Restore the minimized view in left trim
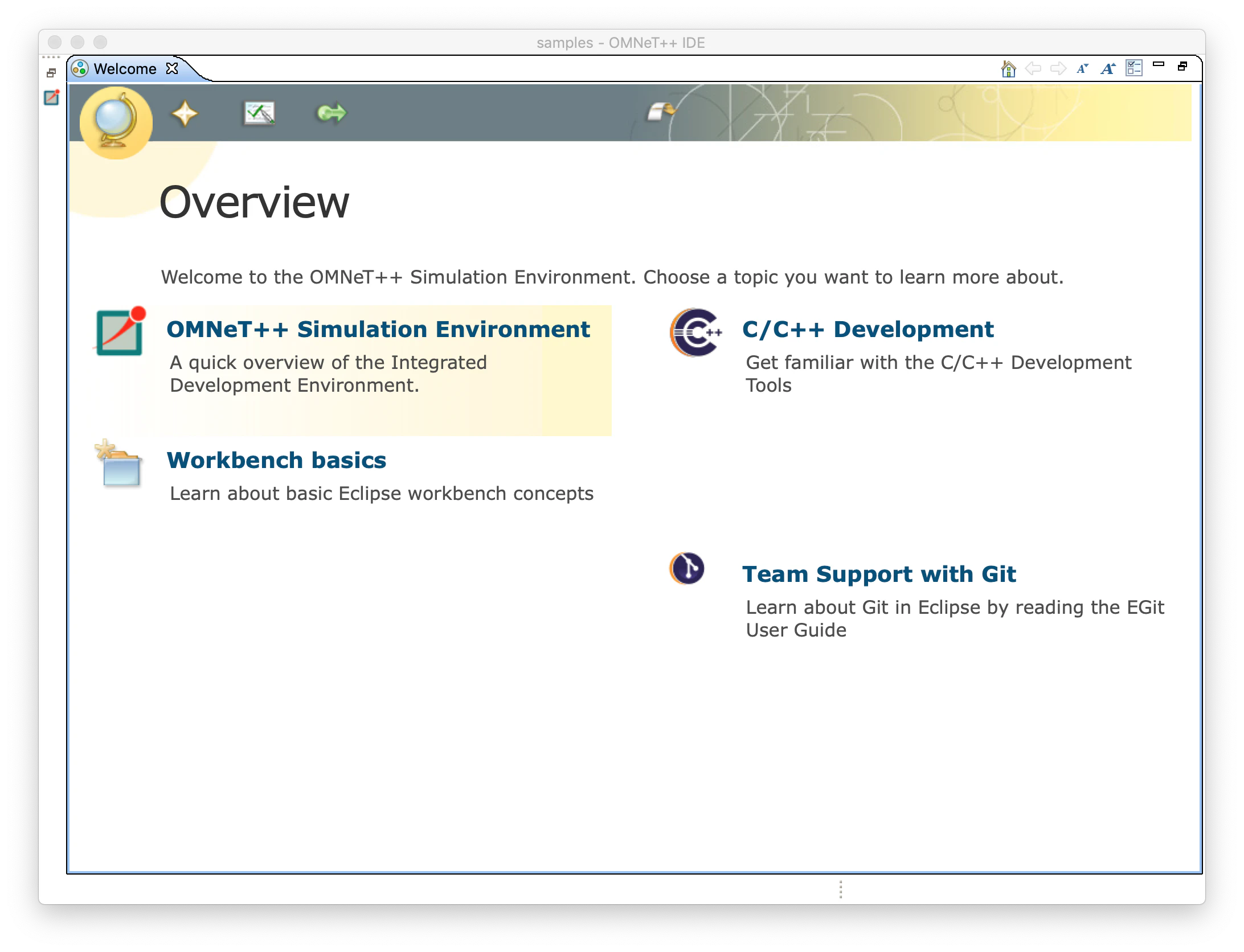1244x952 pixels. coord(51,73)
